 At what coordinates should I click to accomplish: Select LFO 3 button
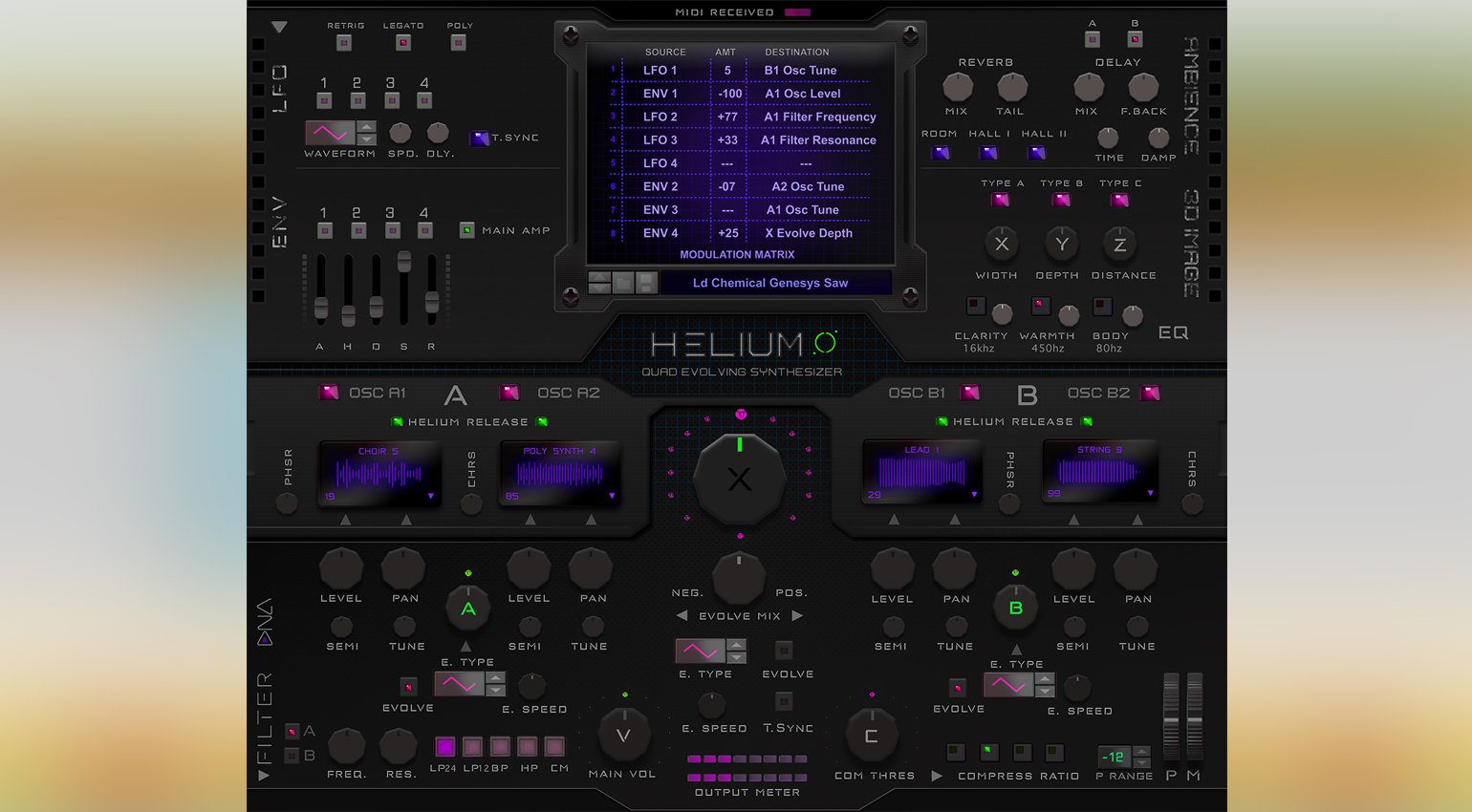392,100
